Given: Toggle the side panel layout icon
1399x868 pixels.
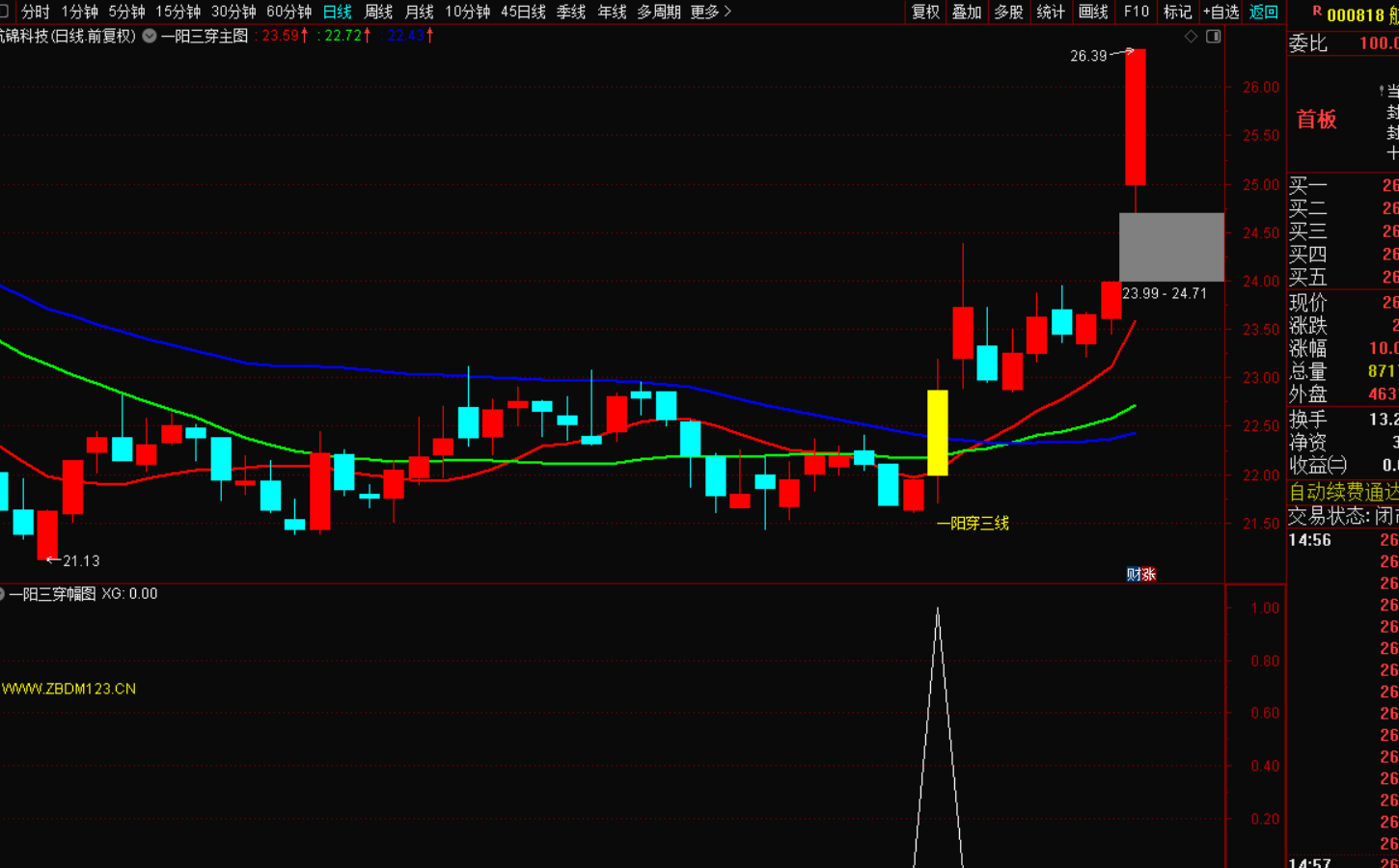Looking at the screenshot, I should pos(1214,36).
